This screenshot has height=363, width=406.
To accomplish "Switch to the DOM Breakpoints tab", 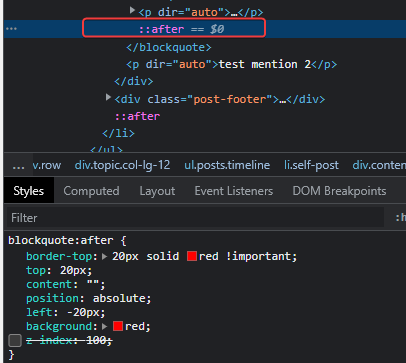I will tap(339, 191).
